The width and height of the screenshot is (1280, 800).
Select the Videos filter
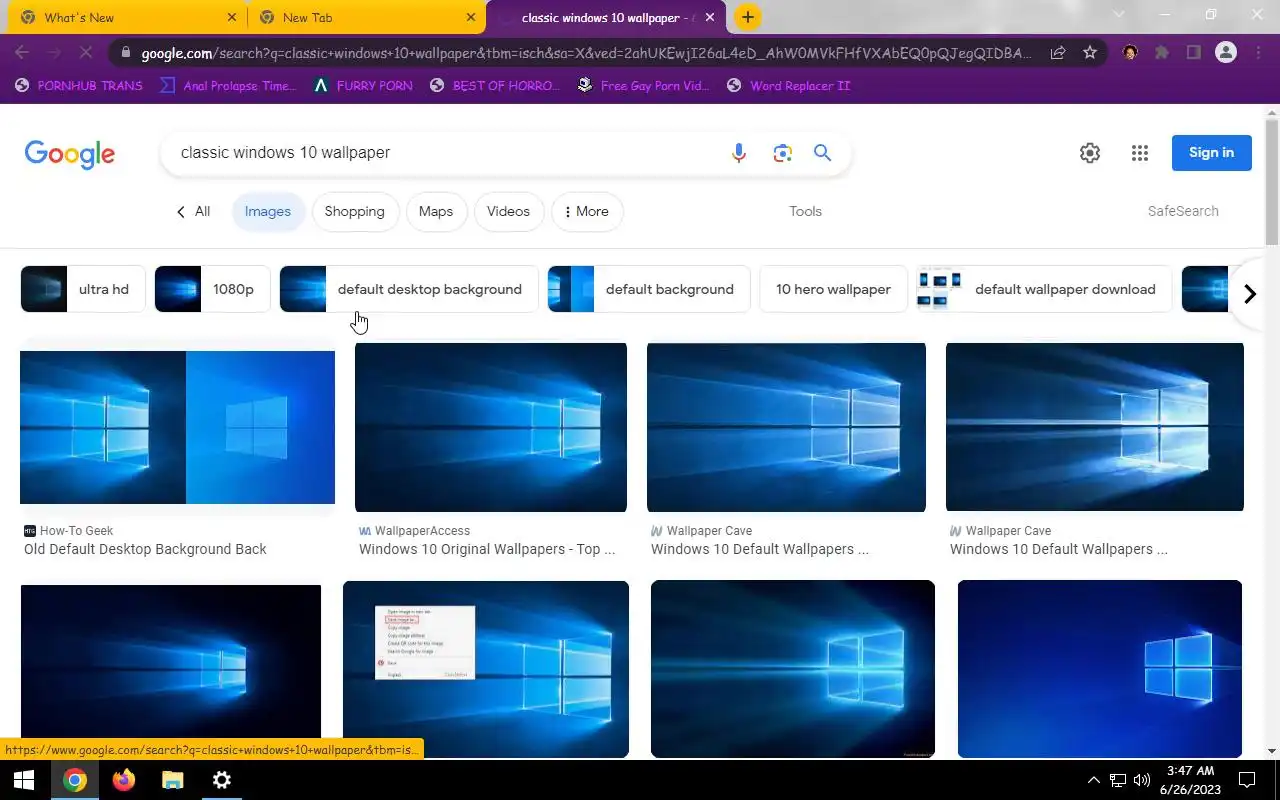coord(508,212)
